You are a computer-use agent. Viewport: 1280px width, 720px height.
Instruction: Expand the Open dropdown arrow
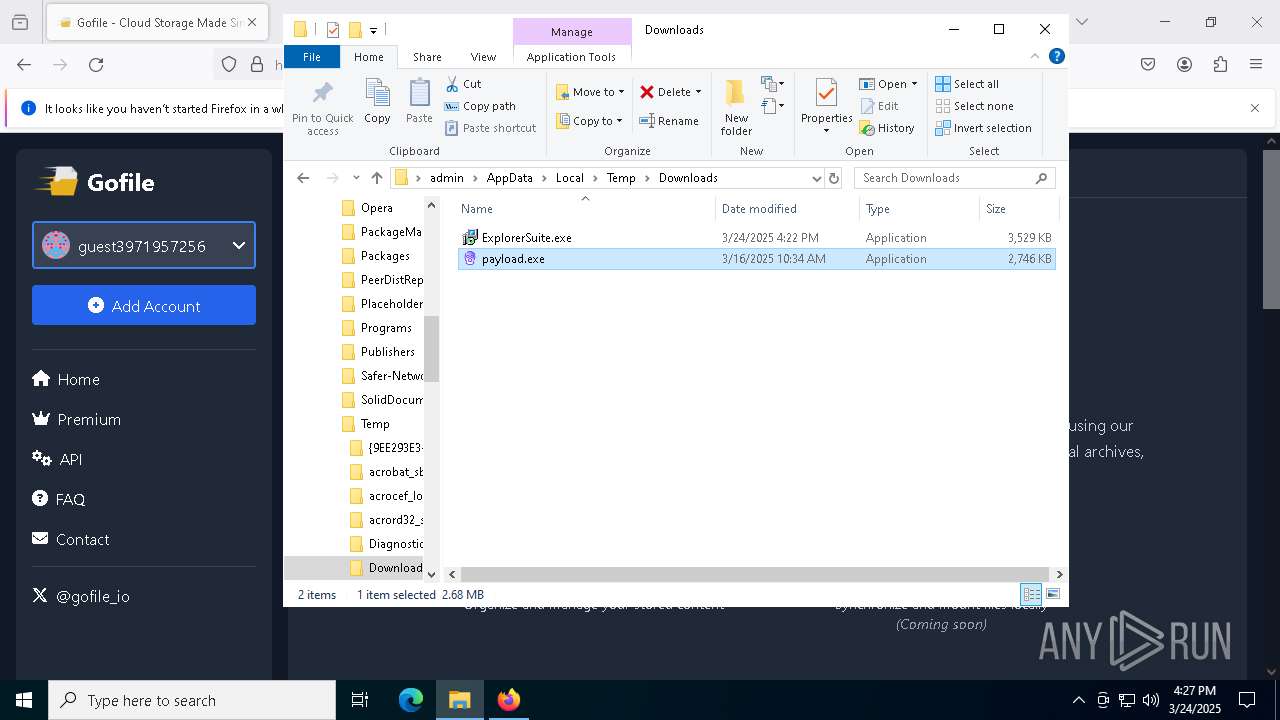[x=914, y=84]
